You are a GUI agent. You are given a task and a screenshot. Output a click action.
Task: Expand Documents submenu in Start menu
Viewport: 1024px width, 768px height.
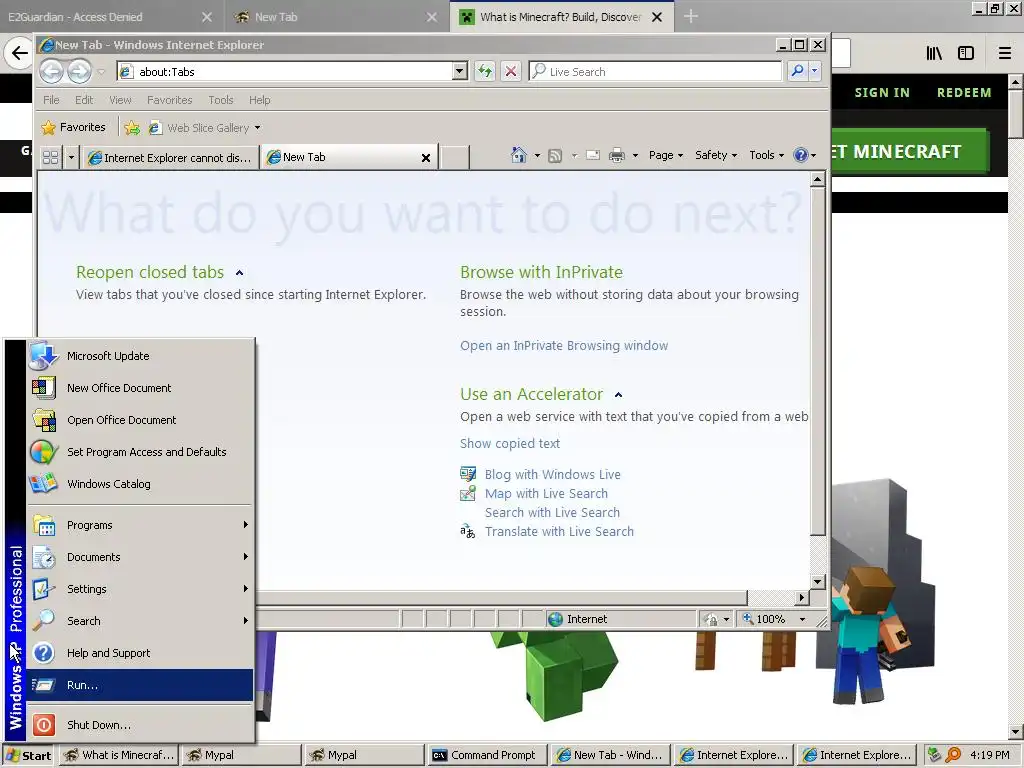point(140,557)
